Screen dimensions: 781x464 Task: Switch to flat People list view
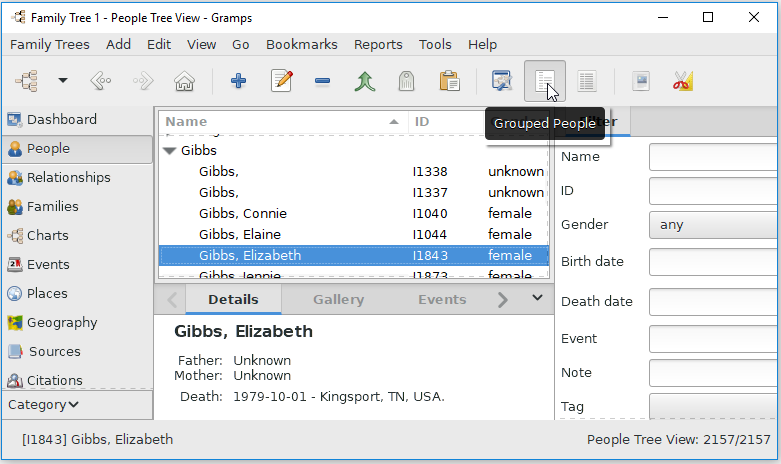(587, 81)
